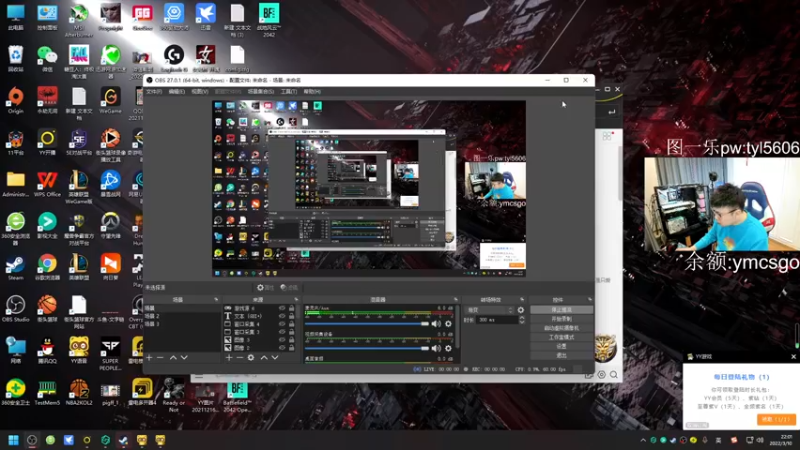Image resolution: width=800 pixels, height=450 pixels.
Task: Move scene down in Scenes panel
Action: point(184,358)
